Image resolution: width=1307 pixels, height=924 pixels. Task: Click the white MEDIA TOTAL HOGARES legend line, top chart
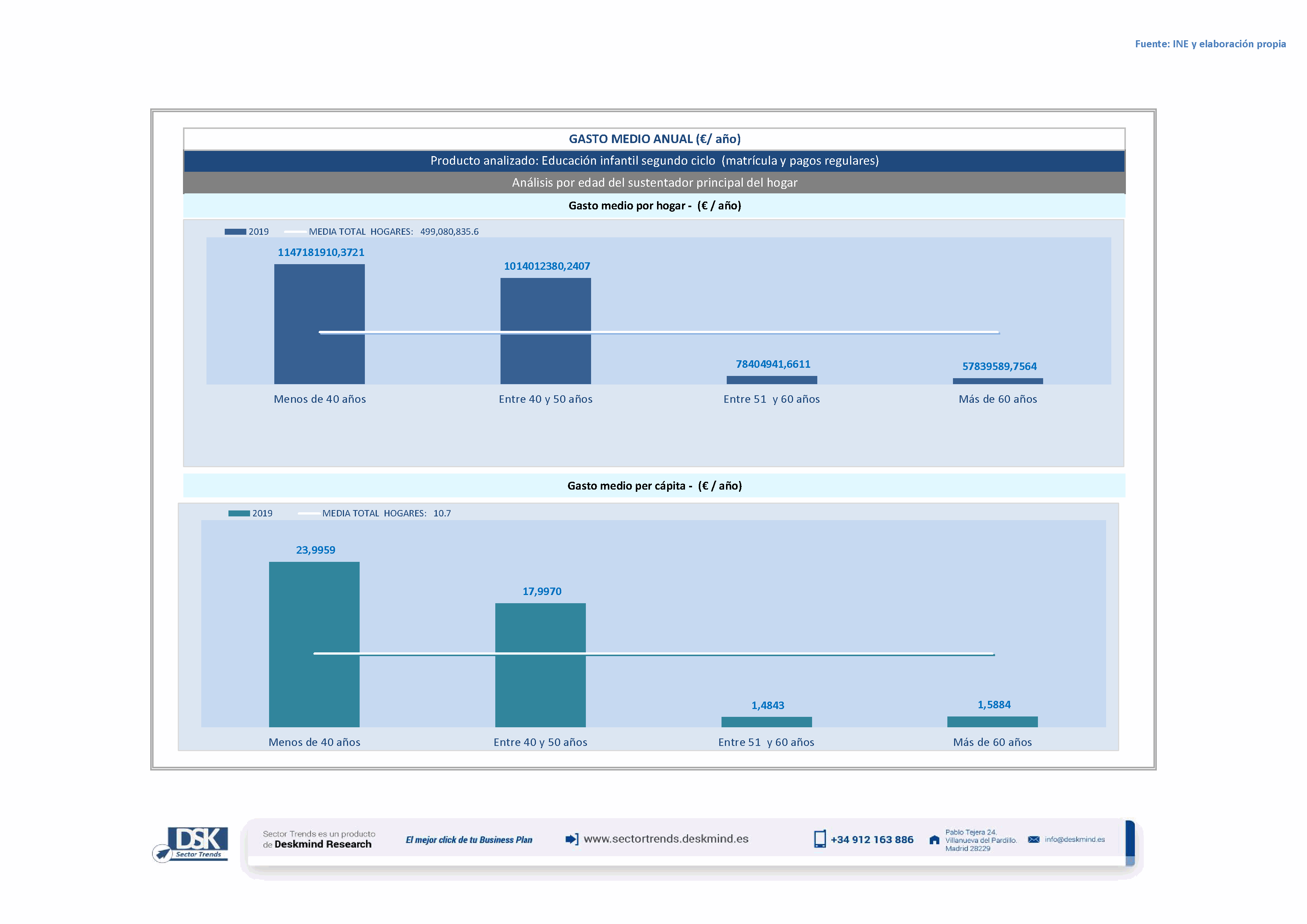click(x=295, y=232)
